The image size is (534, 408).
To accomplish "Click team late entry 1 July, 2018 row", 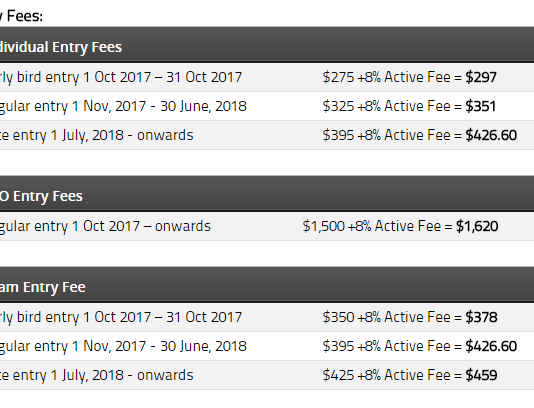I will (267, 375).
